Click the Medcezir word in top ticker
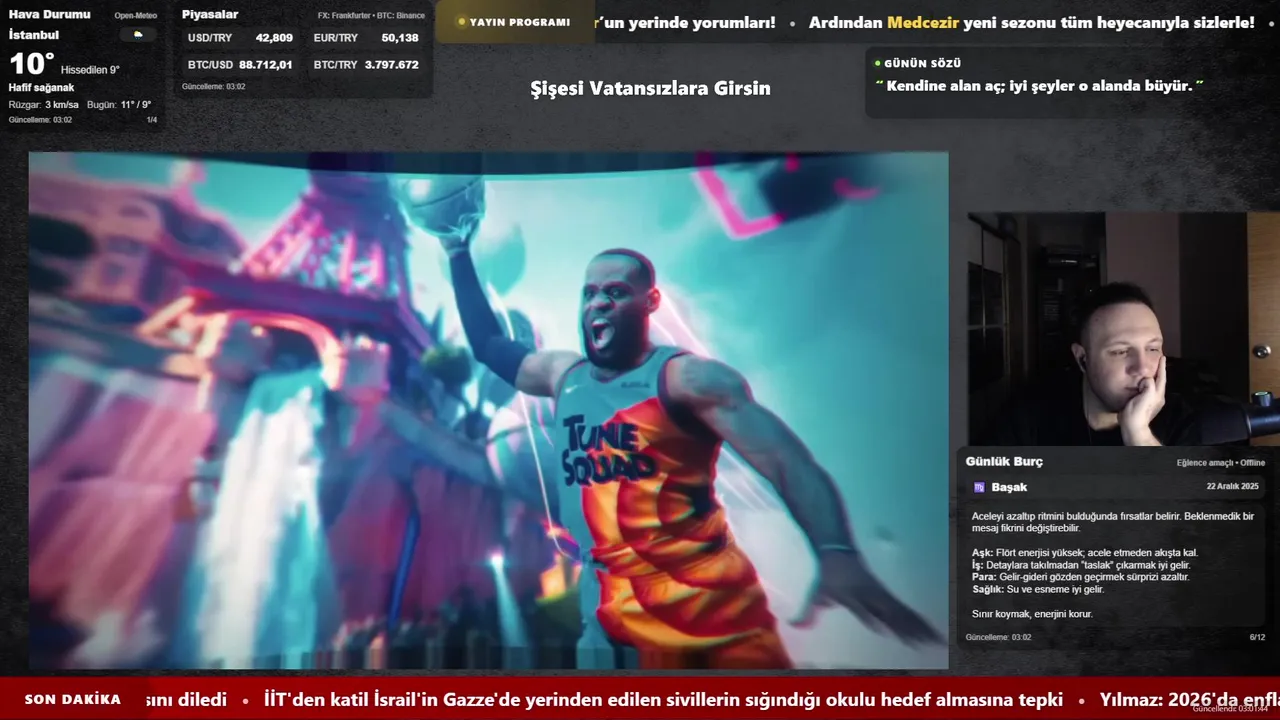Screen dimensions: 1280x720 pyautogui.click(x=921, y=22)
